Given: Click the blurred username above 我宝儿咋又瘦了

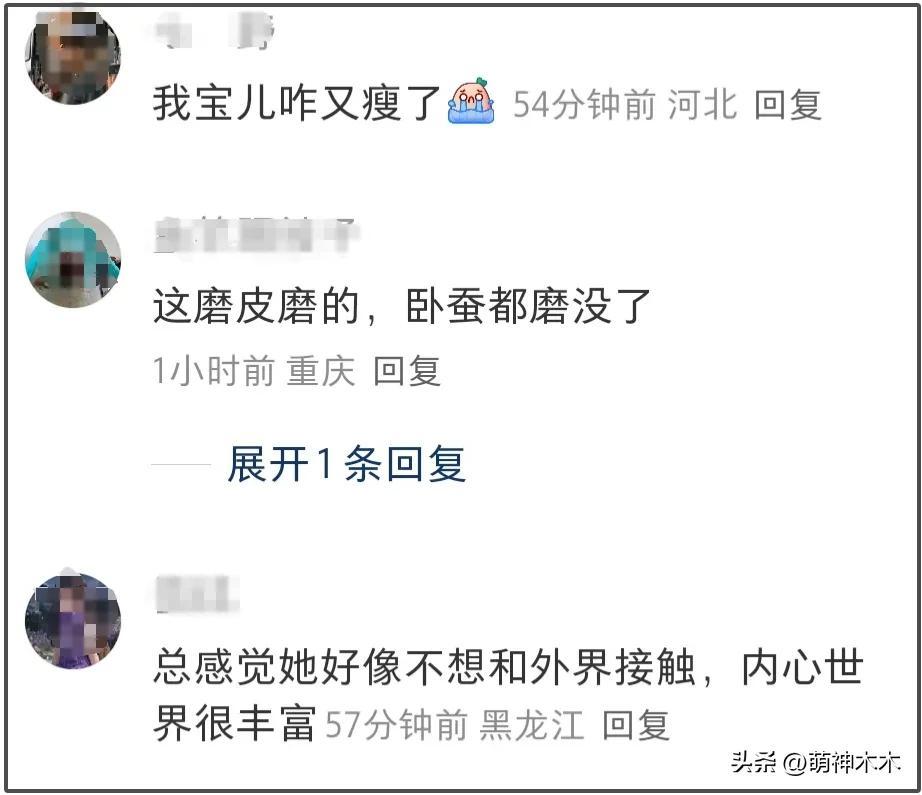Looking at the screenshot, I should [x=215, y=31].
